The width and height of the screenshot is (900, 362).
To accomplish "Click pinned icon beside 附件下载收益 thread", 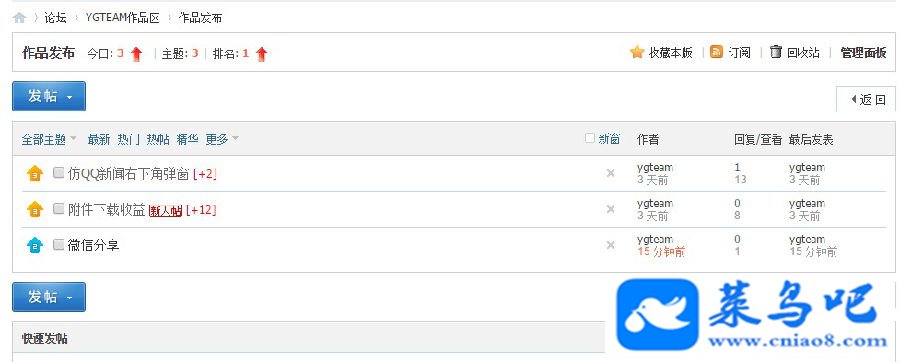I will pyautogui.click(x=35, y=209).
